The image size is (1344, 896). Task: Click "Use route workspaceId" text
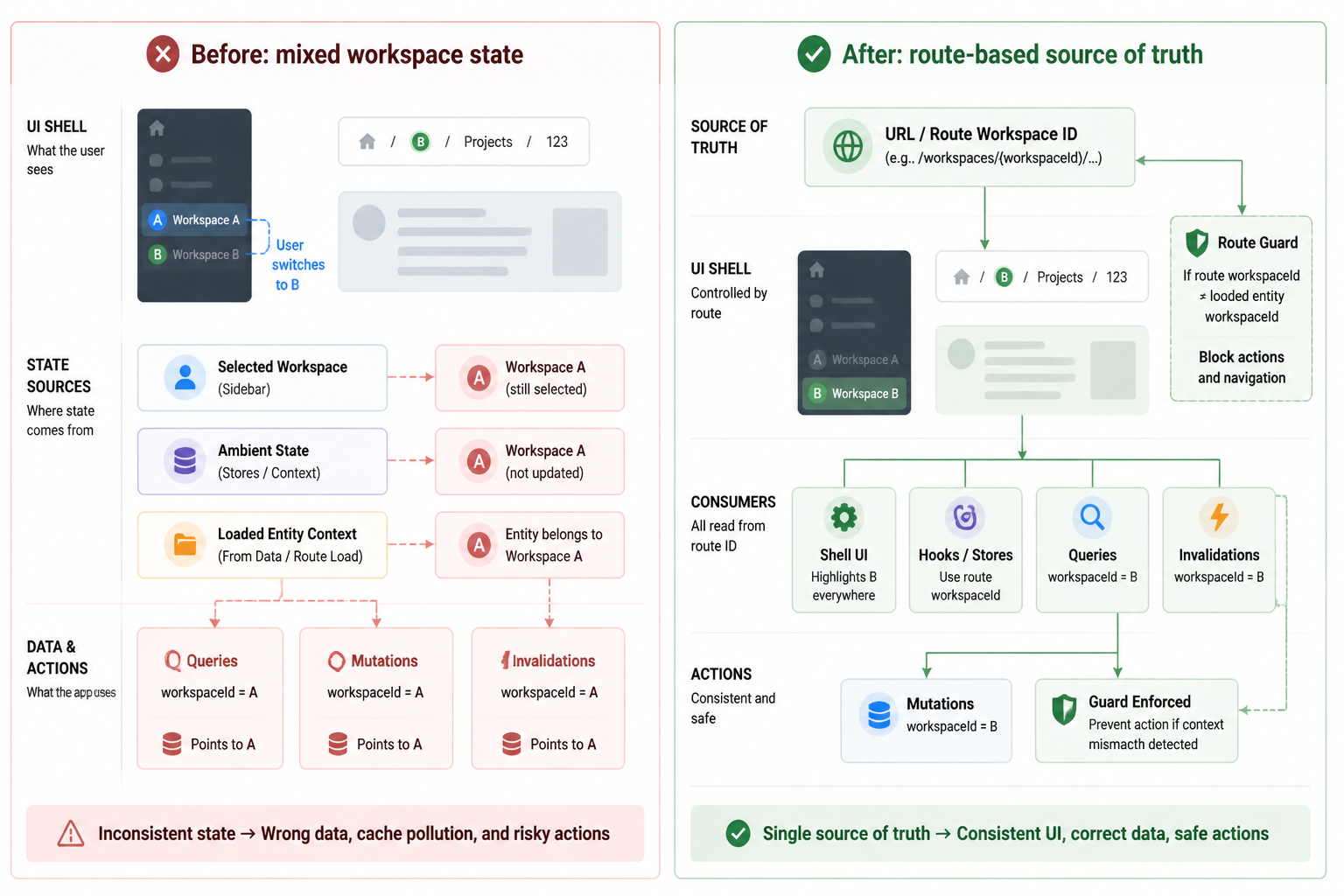[x=965, y=586]
